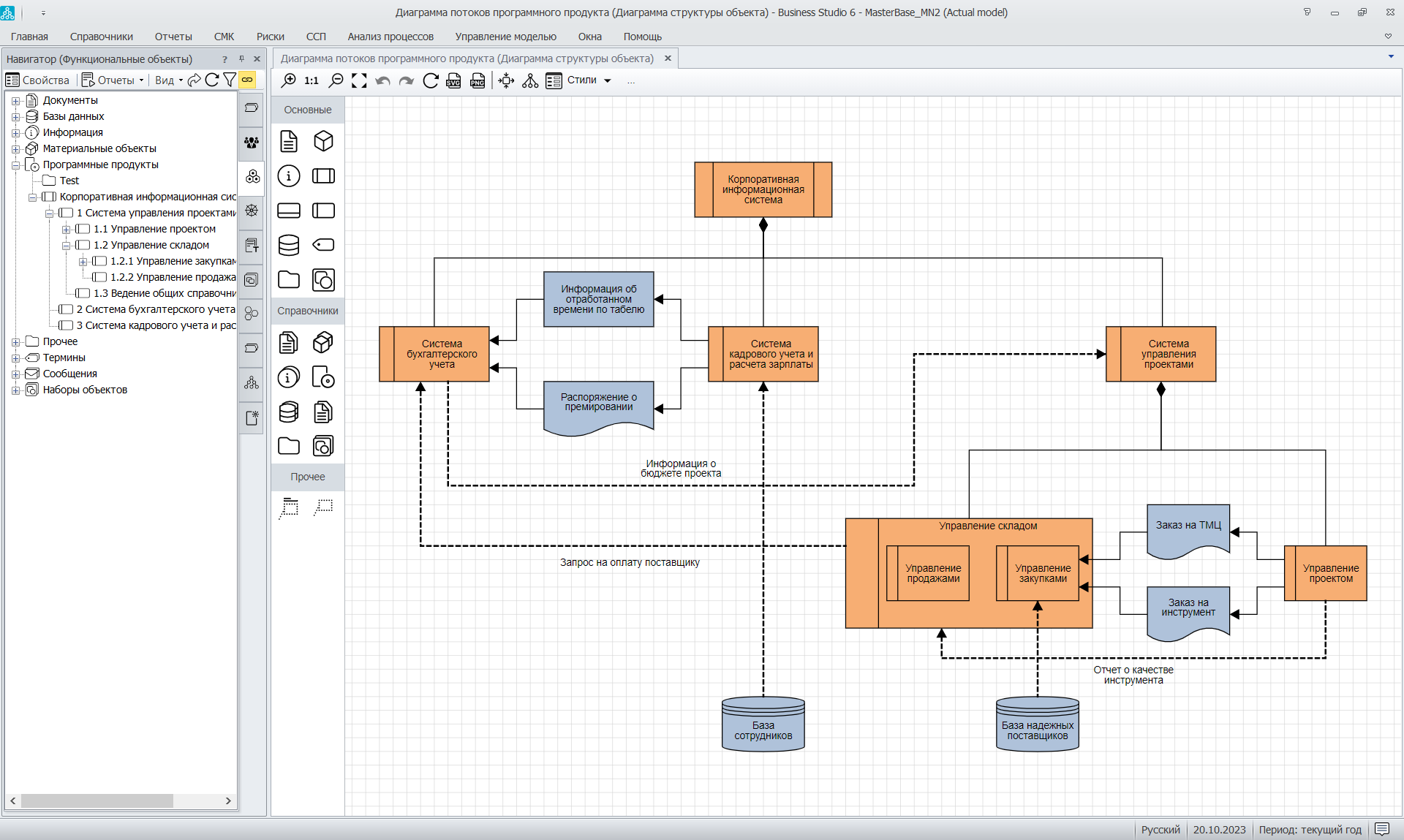Viewport: 1404px width, 840px height.
Task: Export diagram as SVG
Action: [x=453, y=81]
